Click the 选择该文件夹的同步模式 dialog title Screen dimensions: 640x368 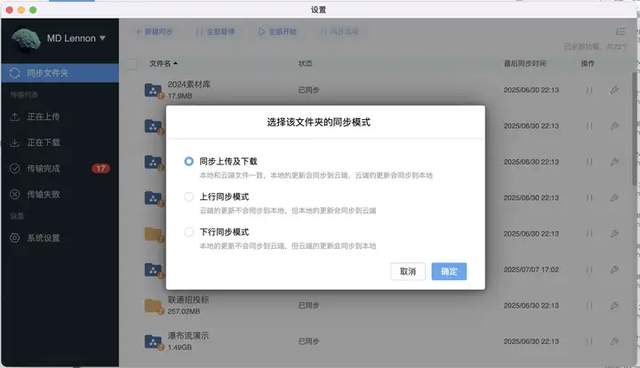click(x=318, y=122)
